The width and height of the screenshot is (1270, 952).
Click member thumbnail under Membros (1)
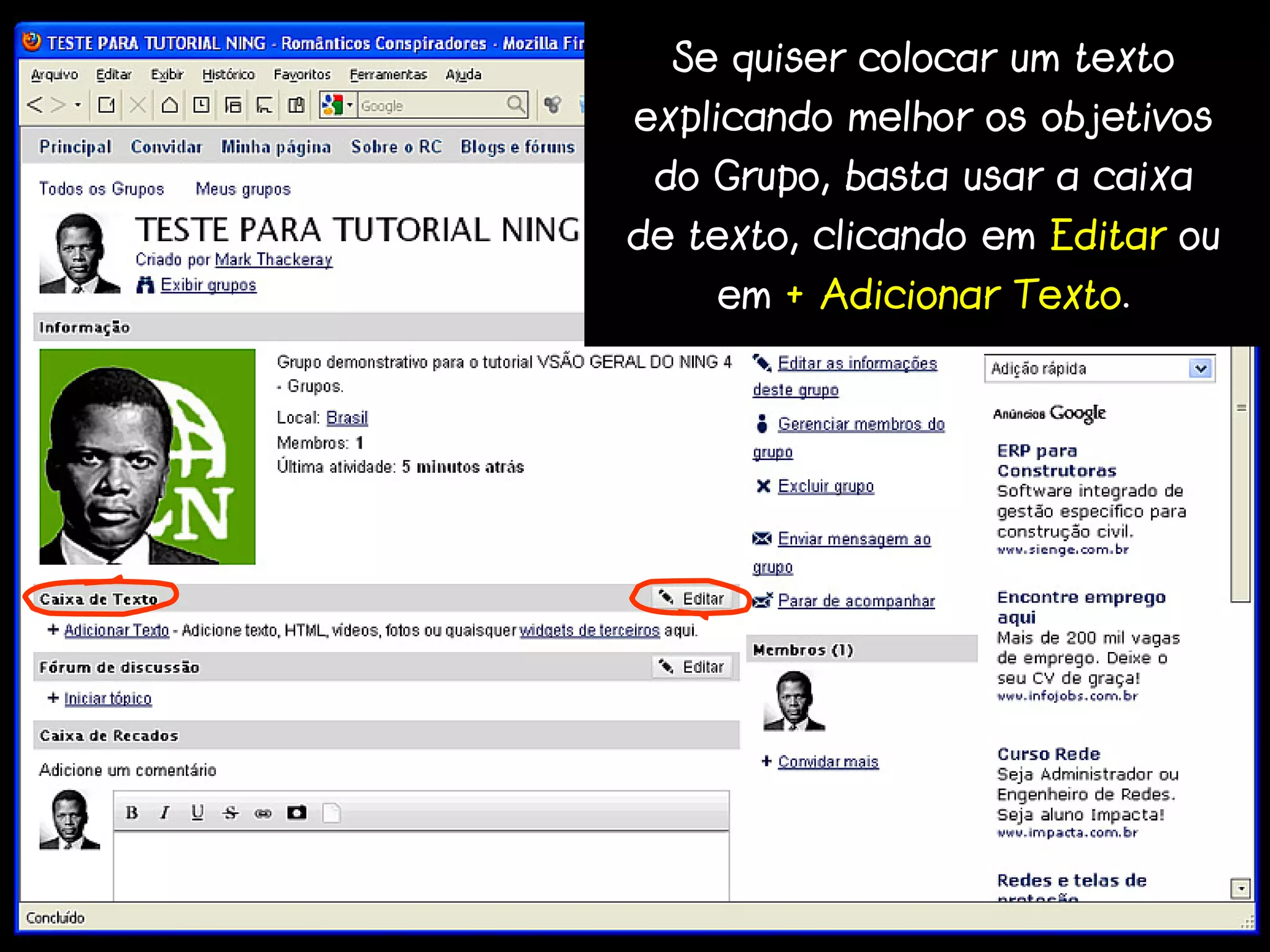[794, 701]
